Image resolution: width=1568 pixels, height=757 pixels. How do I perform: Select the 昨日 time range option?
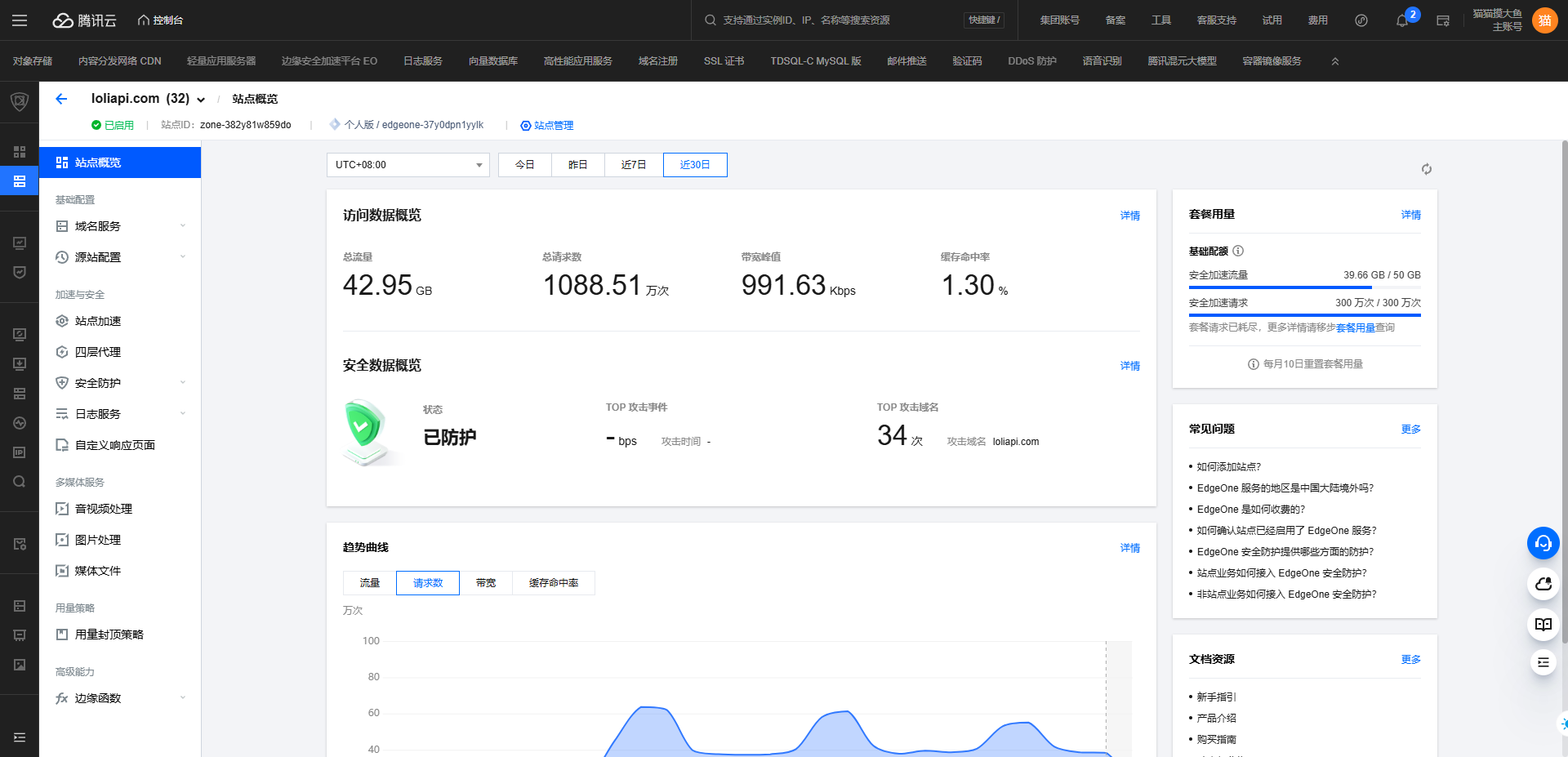(577, 164)
